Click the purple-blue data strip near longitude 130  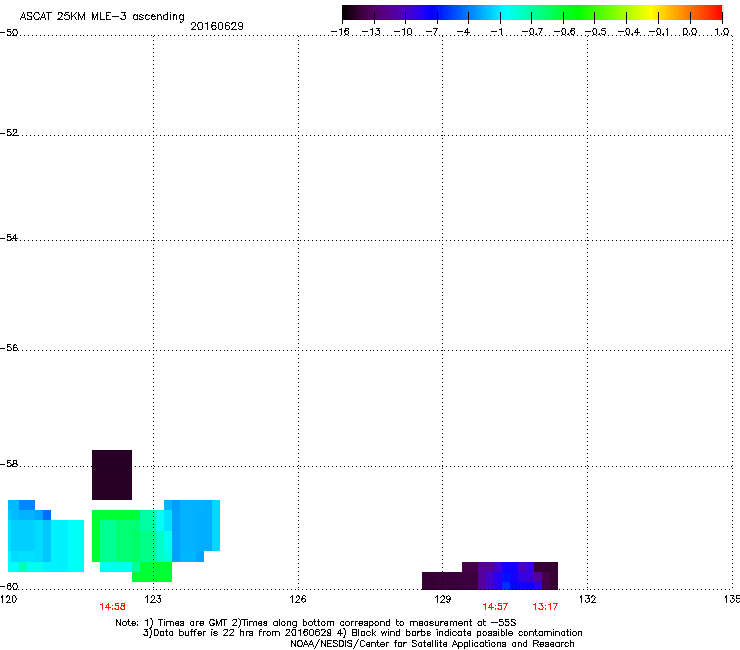point(490,576)
